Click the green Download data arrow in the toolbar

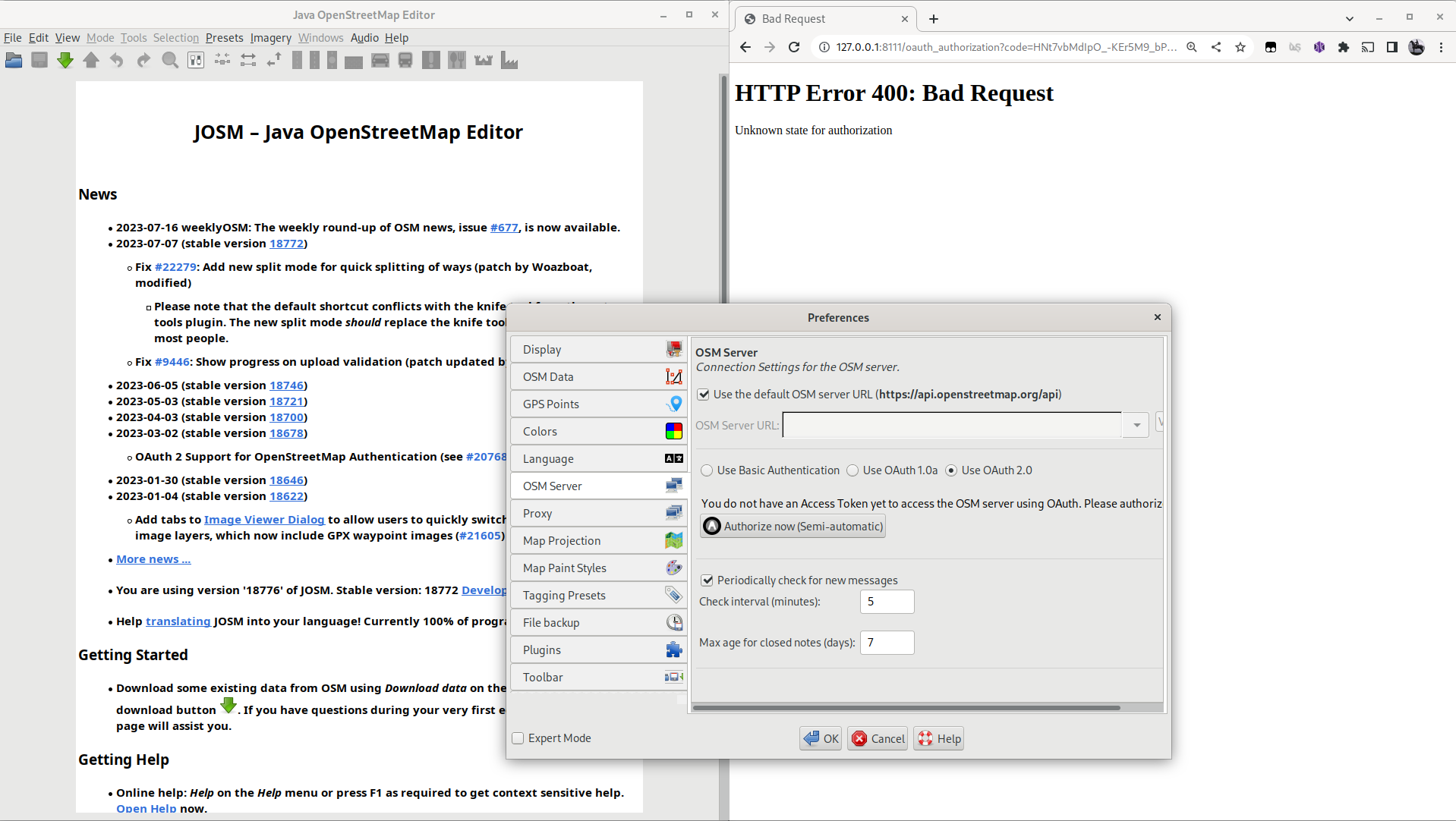coord(65,61)
